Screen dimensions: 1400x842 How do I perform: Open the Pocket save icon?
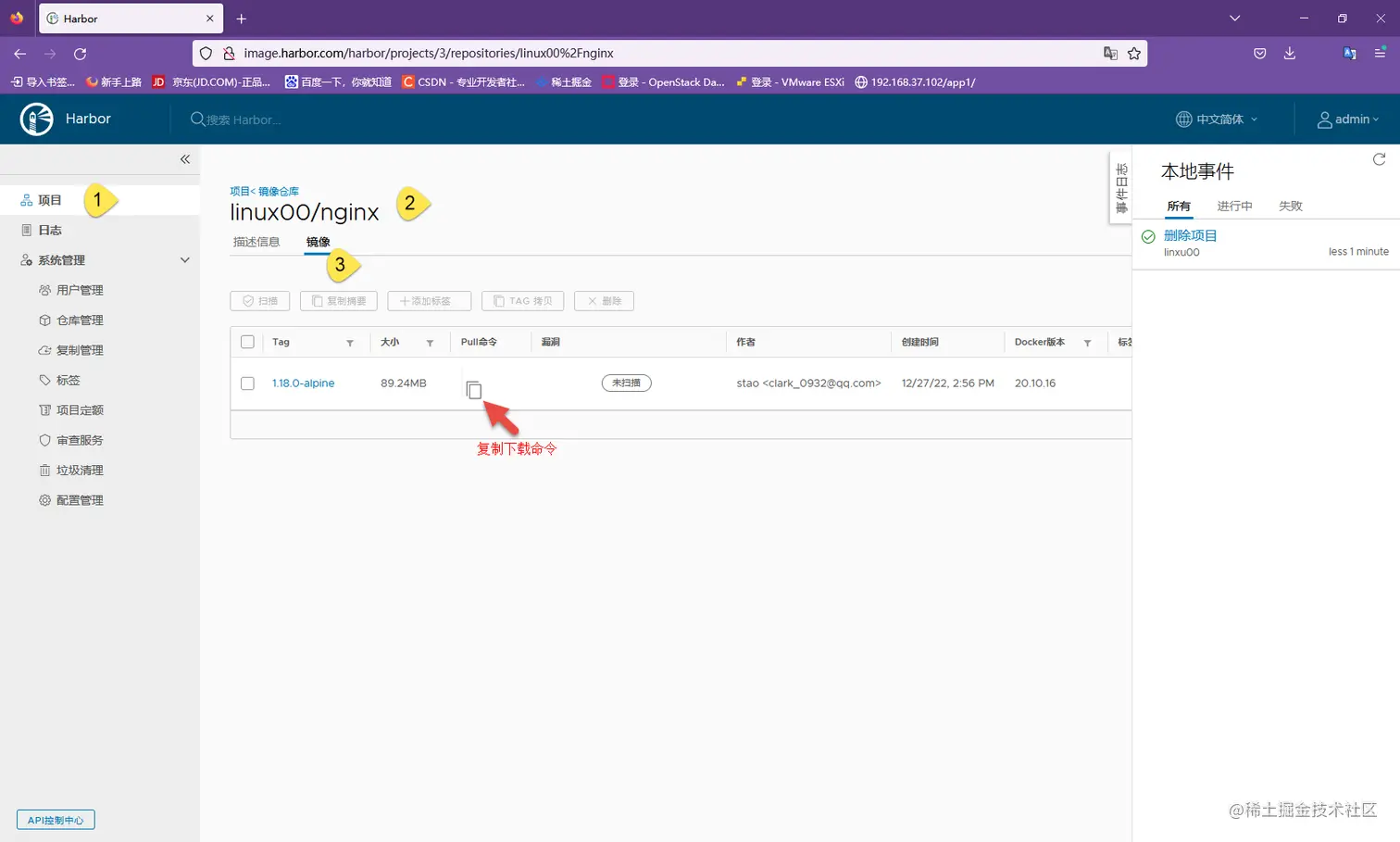coord(1260,54)
